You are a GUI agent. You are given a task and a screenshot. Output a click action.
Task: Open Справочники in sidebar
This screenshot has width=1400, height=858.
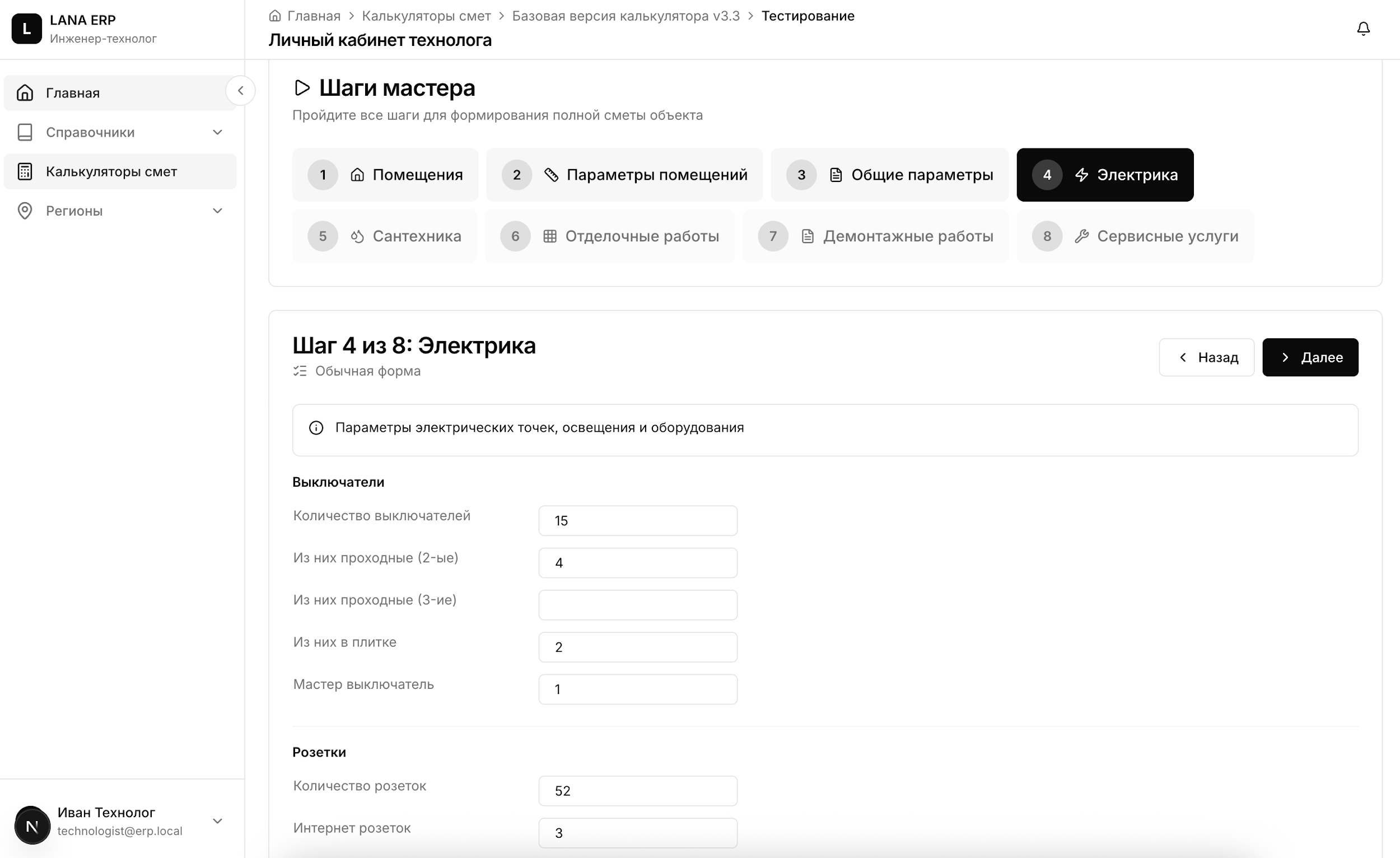120,132
